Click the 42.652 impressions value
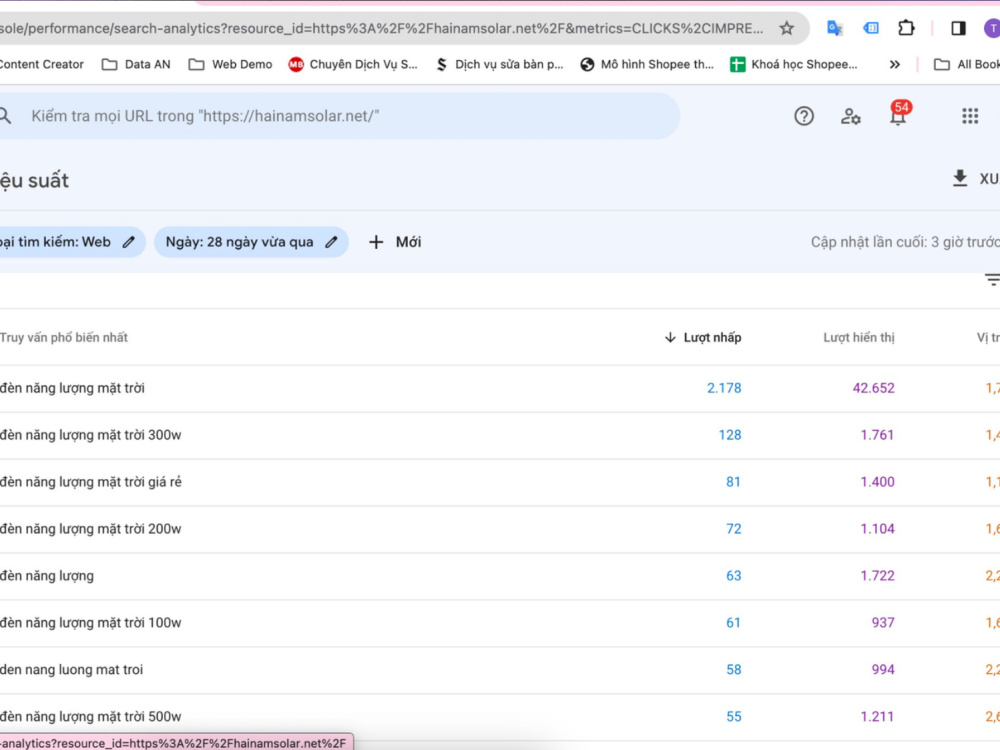This screenshot has width=1000, height=750. pyautogui.click(x=874, y=388)
